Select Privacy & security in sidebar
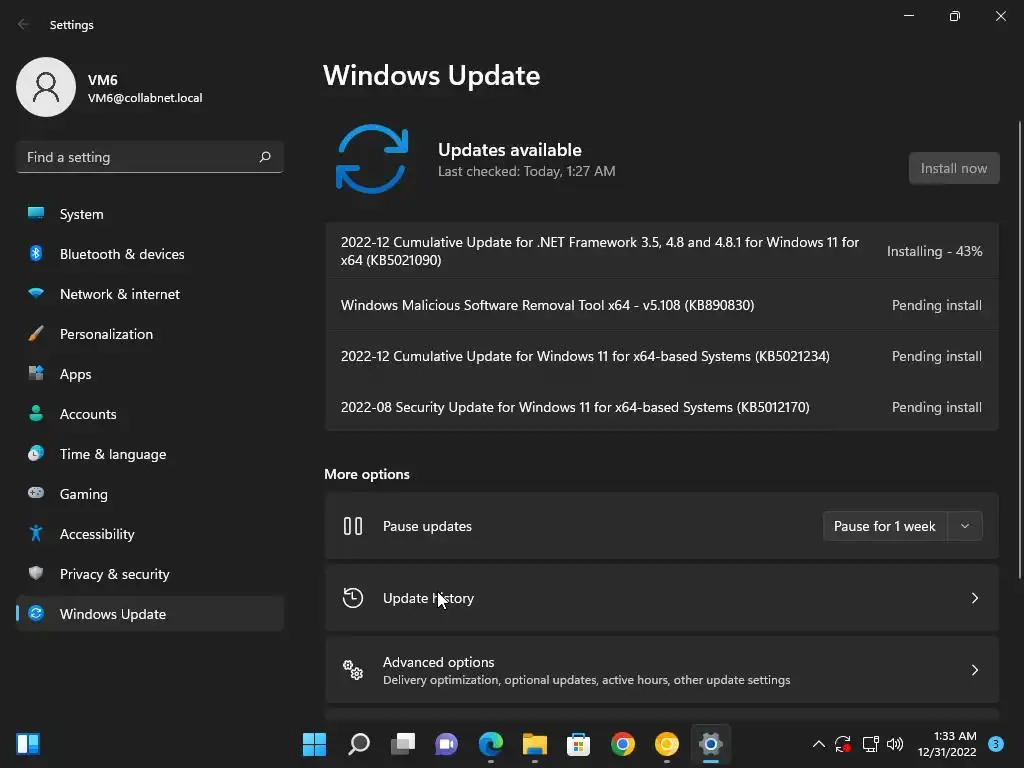The width and height of the screenshot is (1024, 768). tap(150, 573)
